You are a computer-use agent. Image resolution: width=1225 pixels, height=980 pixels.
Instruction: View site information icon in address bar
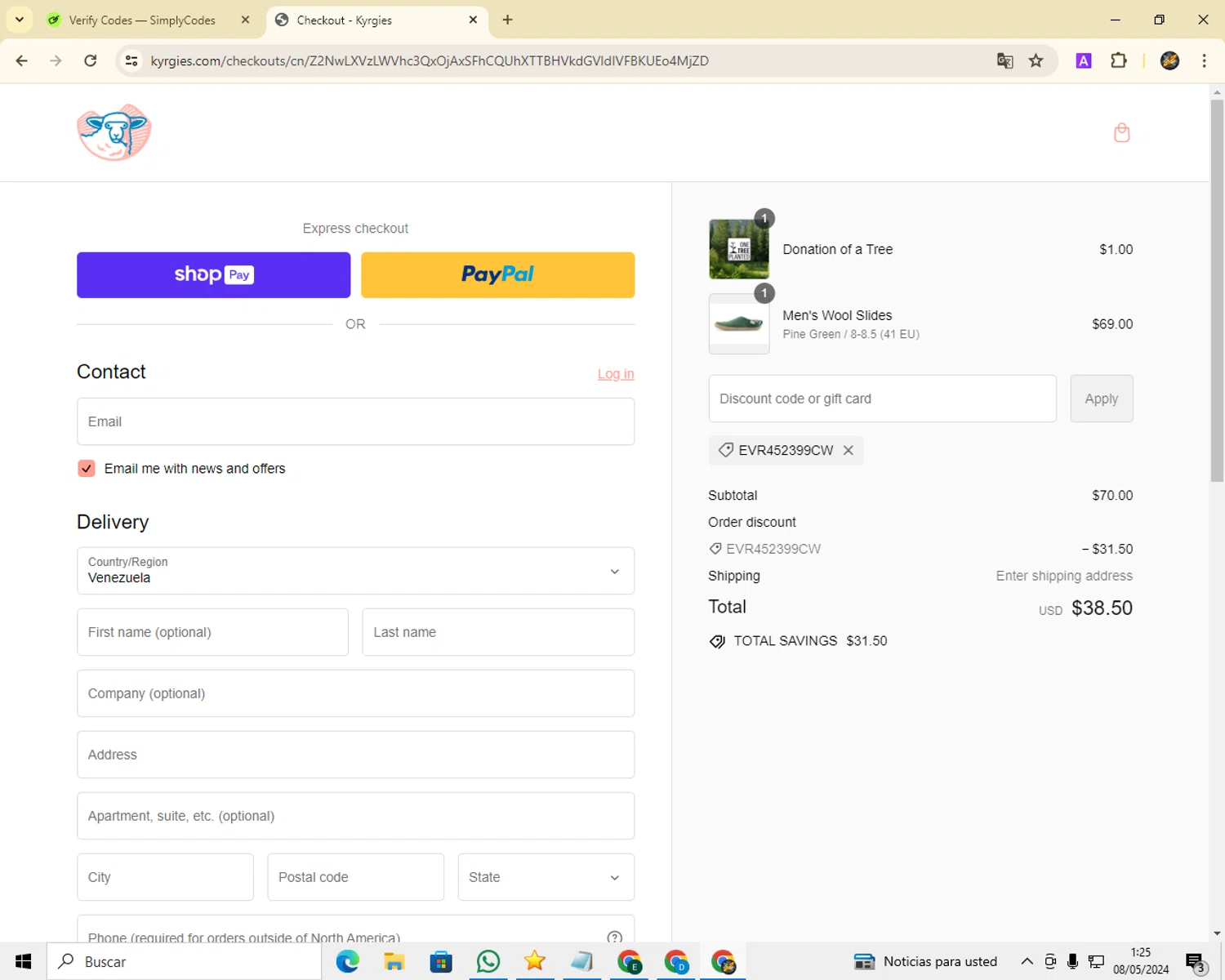pyautogui.click(x=131, y=60)
